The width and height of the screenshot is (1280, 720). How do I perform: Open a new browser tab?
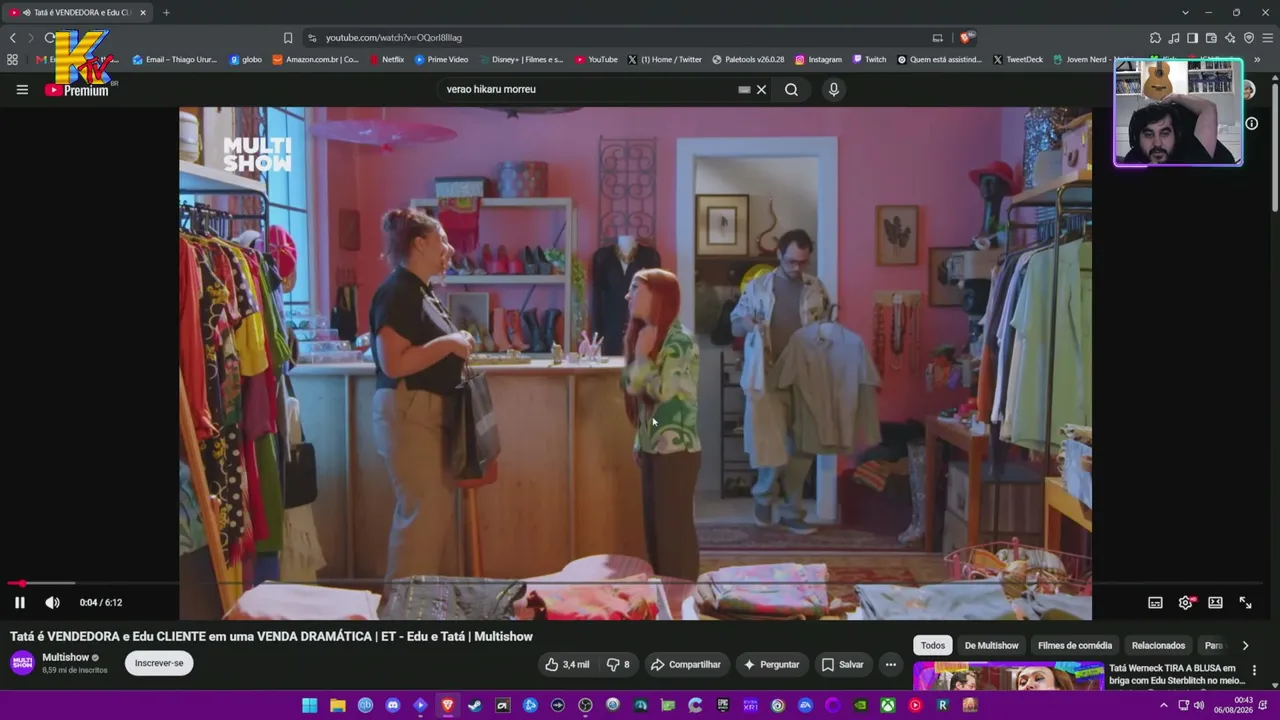click(166, 12)
